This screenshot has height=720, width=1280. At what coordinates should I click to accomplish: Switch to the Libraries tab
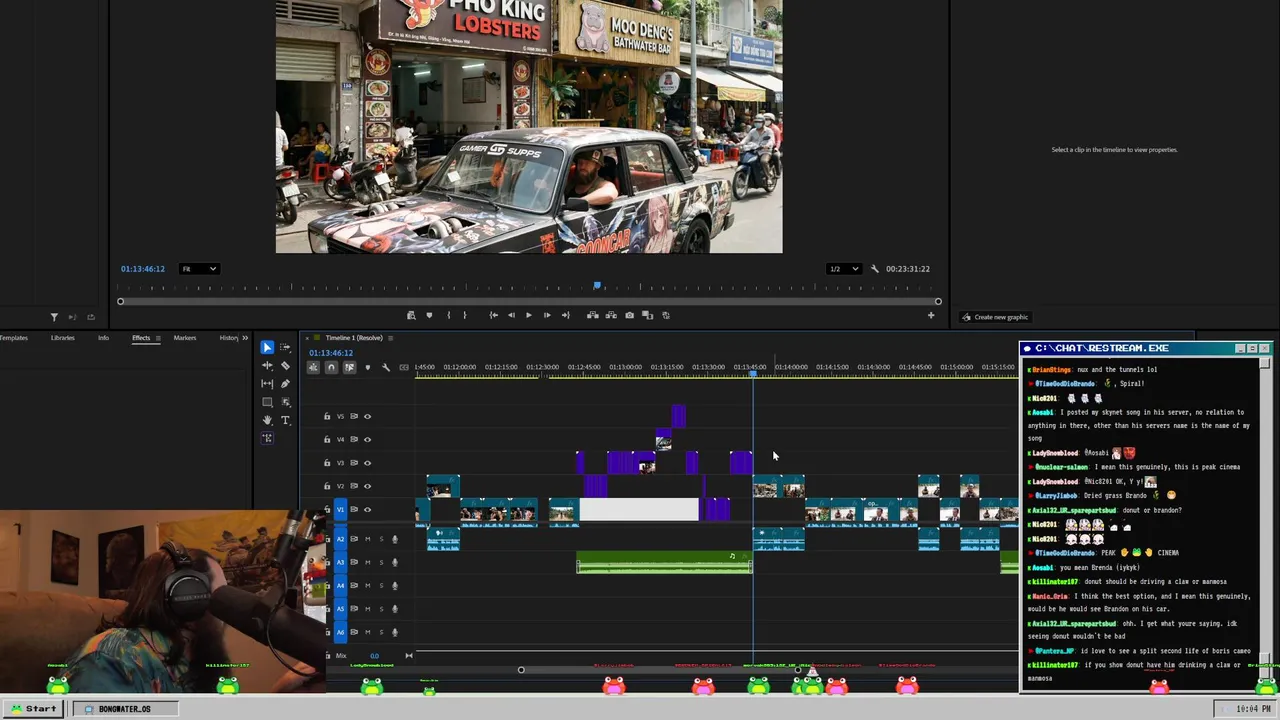[x=62, y=338]
